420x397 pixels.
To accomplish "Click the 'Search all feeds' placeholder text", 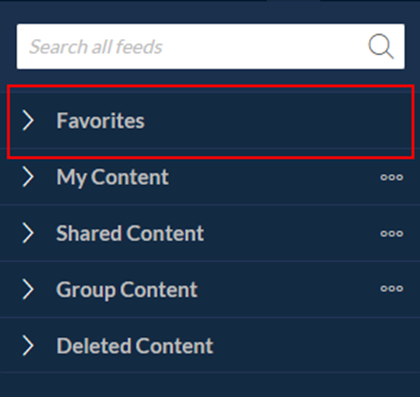I will click(96, 46).
